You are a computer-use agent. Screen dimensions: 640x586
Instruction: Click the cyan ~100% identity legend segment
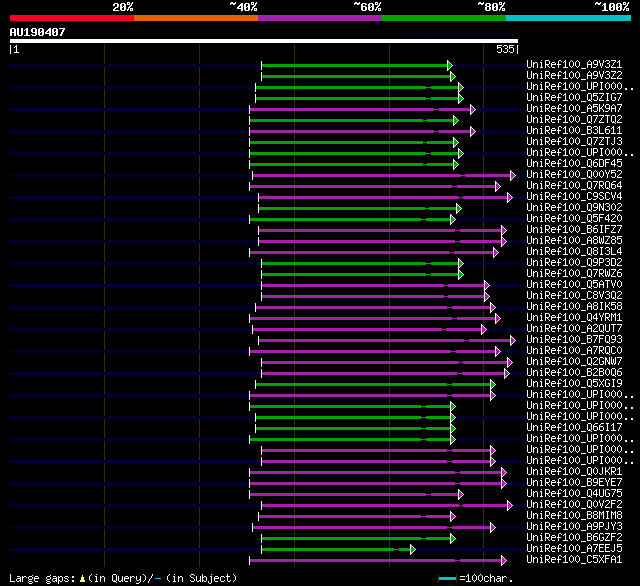[x=569, y=18]
